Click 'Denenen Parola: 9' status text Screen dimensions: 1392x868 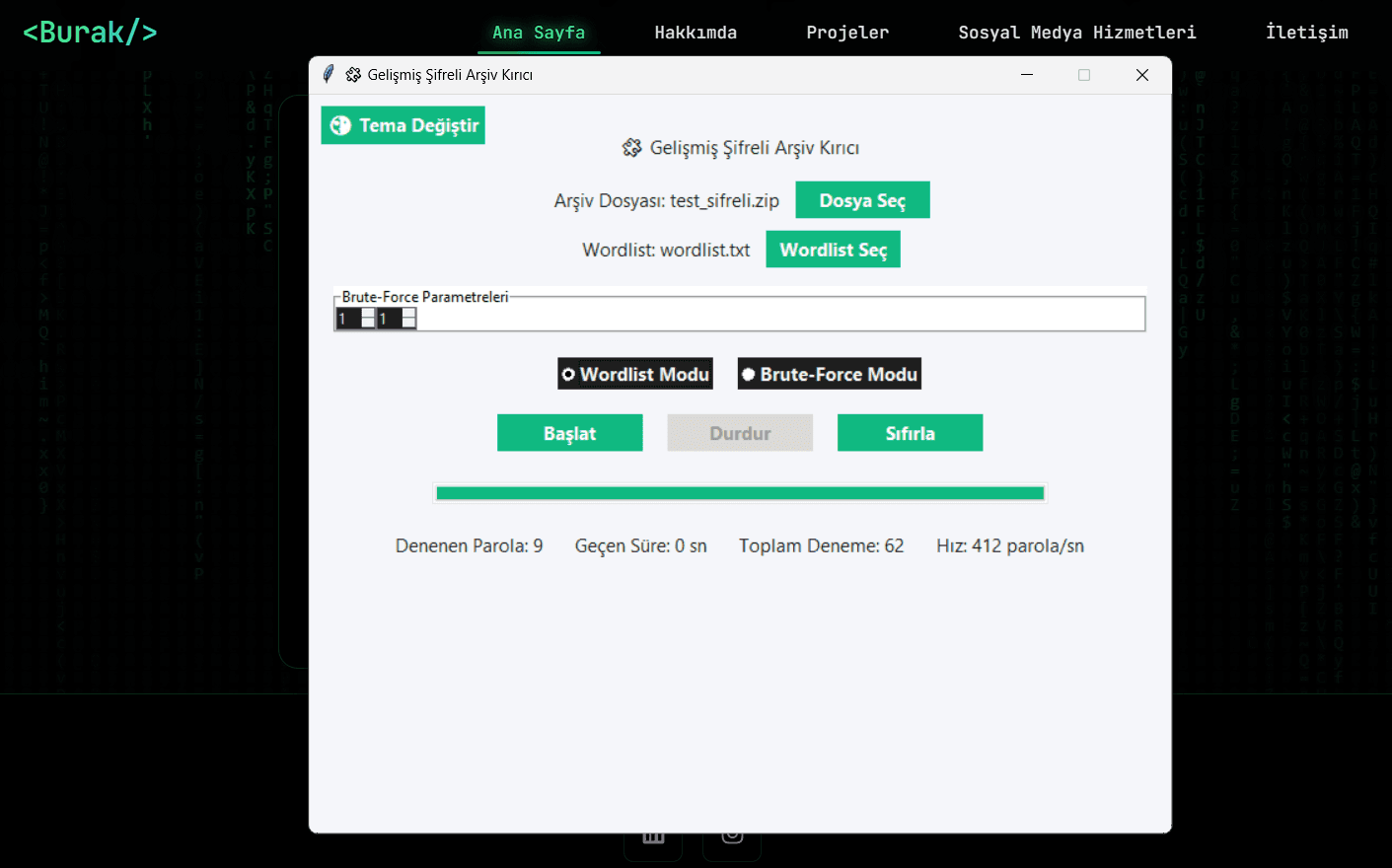470,545
